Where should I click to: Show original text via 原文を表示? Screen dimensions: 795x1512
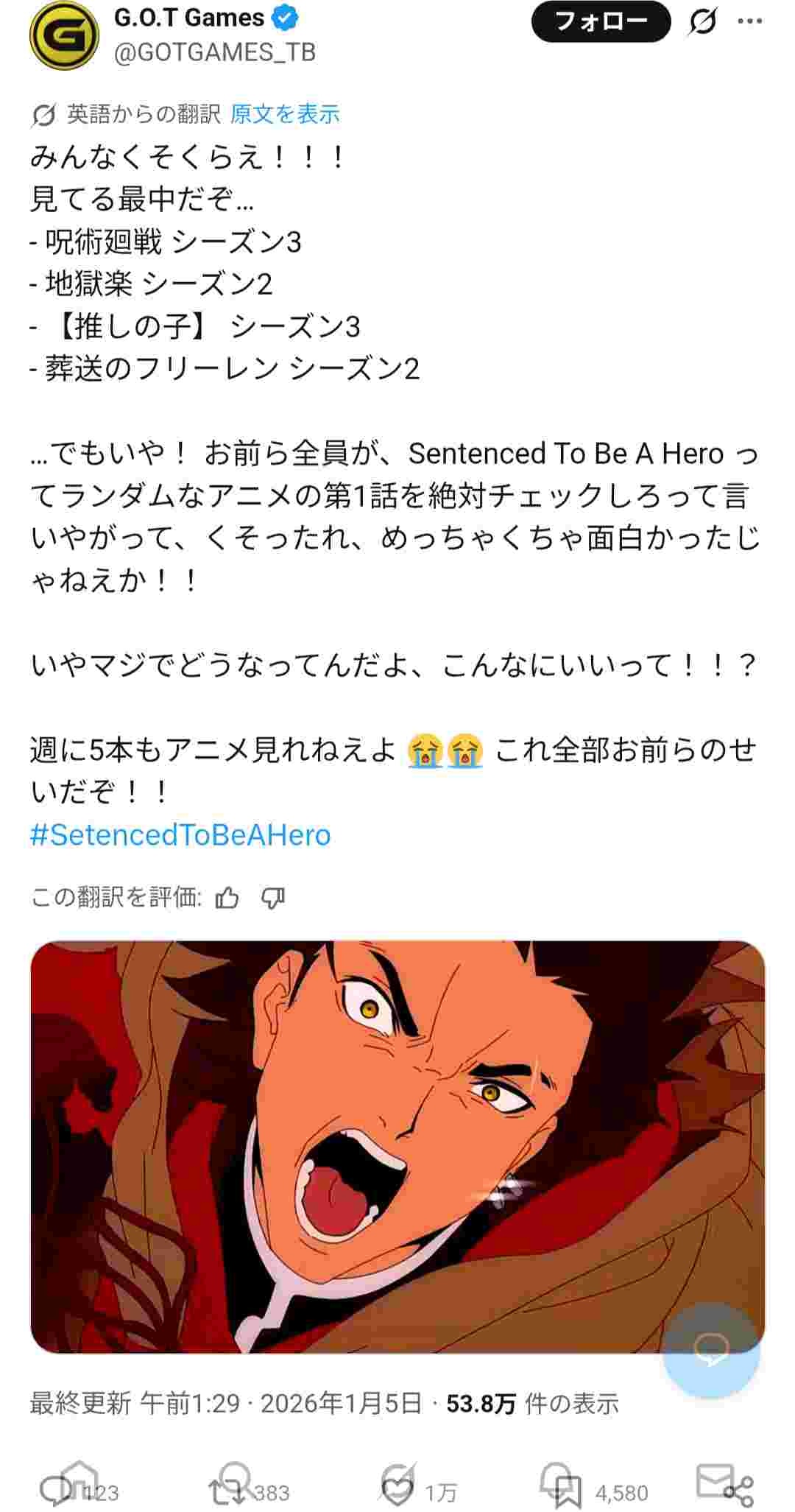[x=285, y=114]
